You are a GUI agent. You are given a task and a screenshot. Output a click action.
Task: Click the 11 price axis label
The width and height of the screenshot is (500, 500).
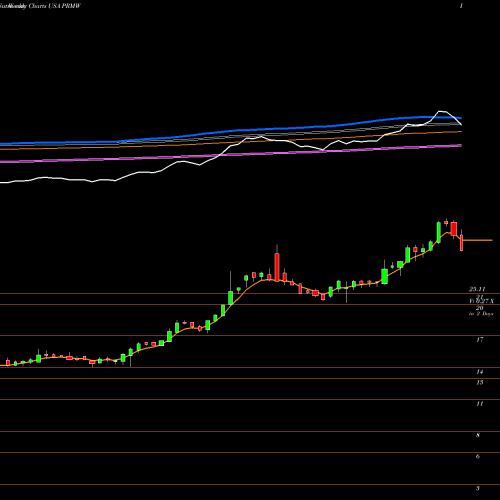point(480,404)
